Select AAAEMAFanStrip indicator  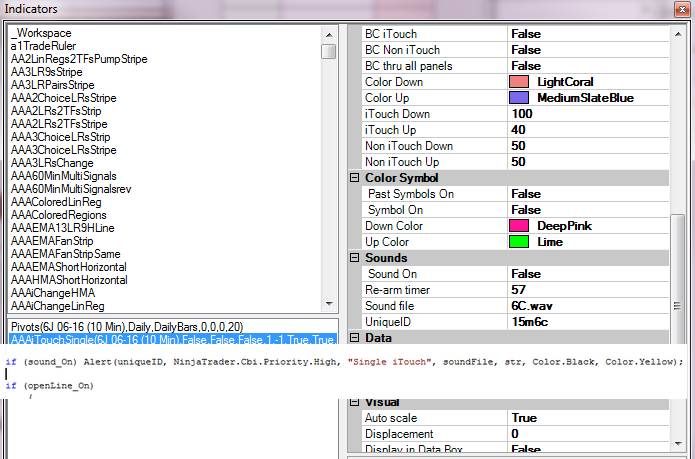click(52, 241)
